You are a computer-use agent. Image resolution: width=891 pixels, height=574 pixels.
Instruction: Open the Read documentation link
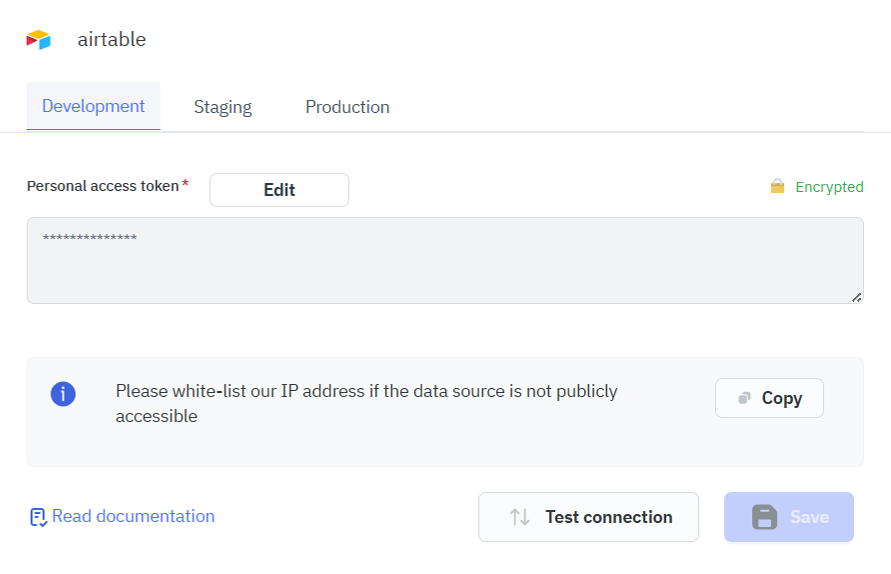tap(133, 516)
